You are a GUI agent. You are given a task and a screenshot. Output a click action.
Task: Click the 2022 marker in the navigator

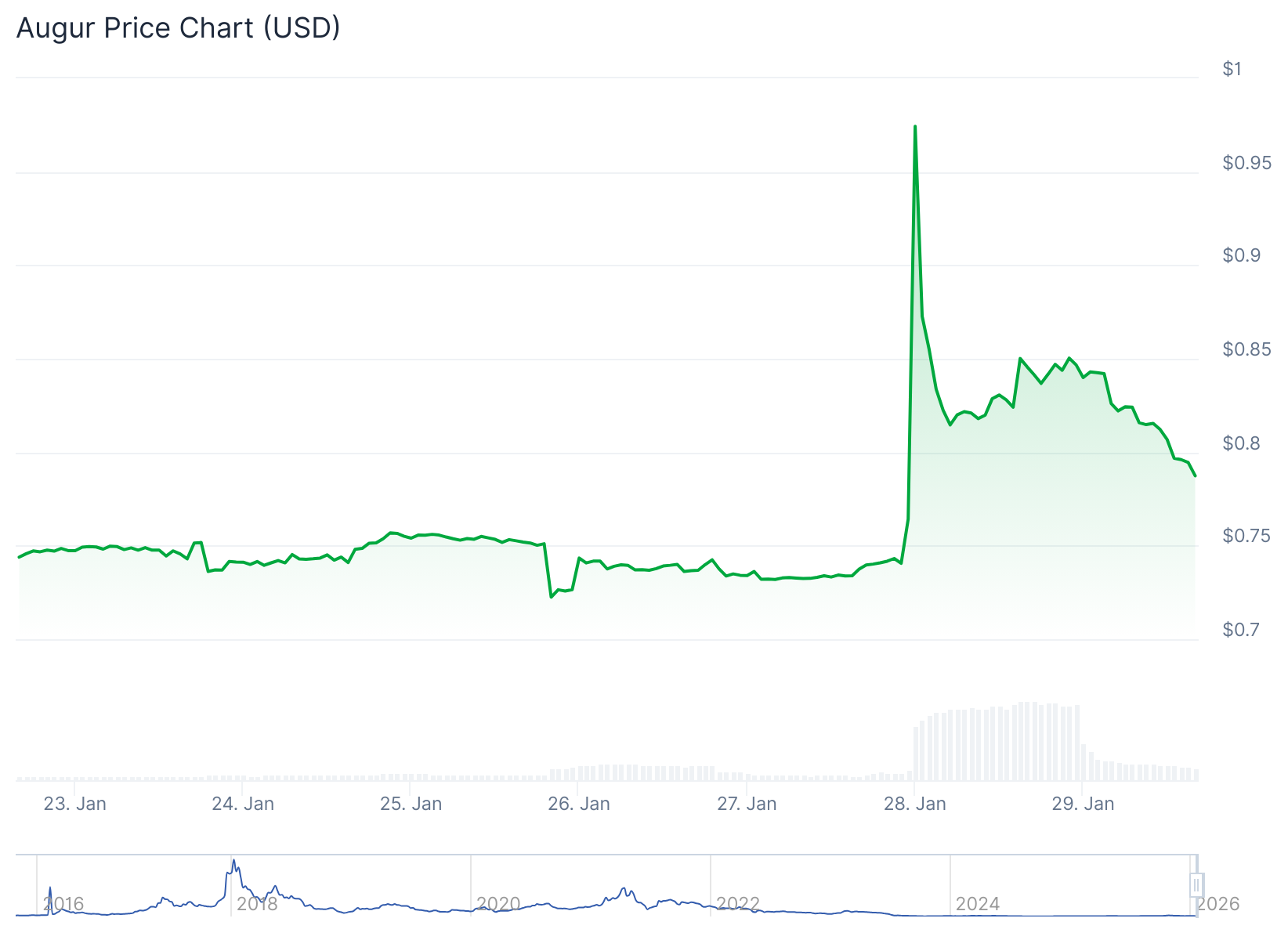click(x=738, y=904)
